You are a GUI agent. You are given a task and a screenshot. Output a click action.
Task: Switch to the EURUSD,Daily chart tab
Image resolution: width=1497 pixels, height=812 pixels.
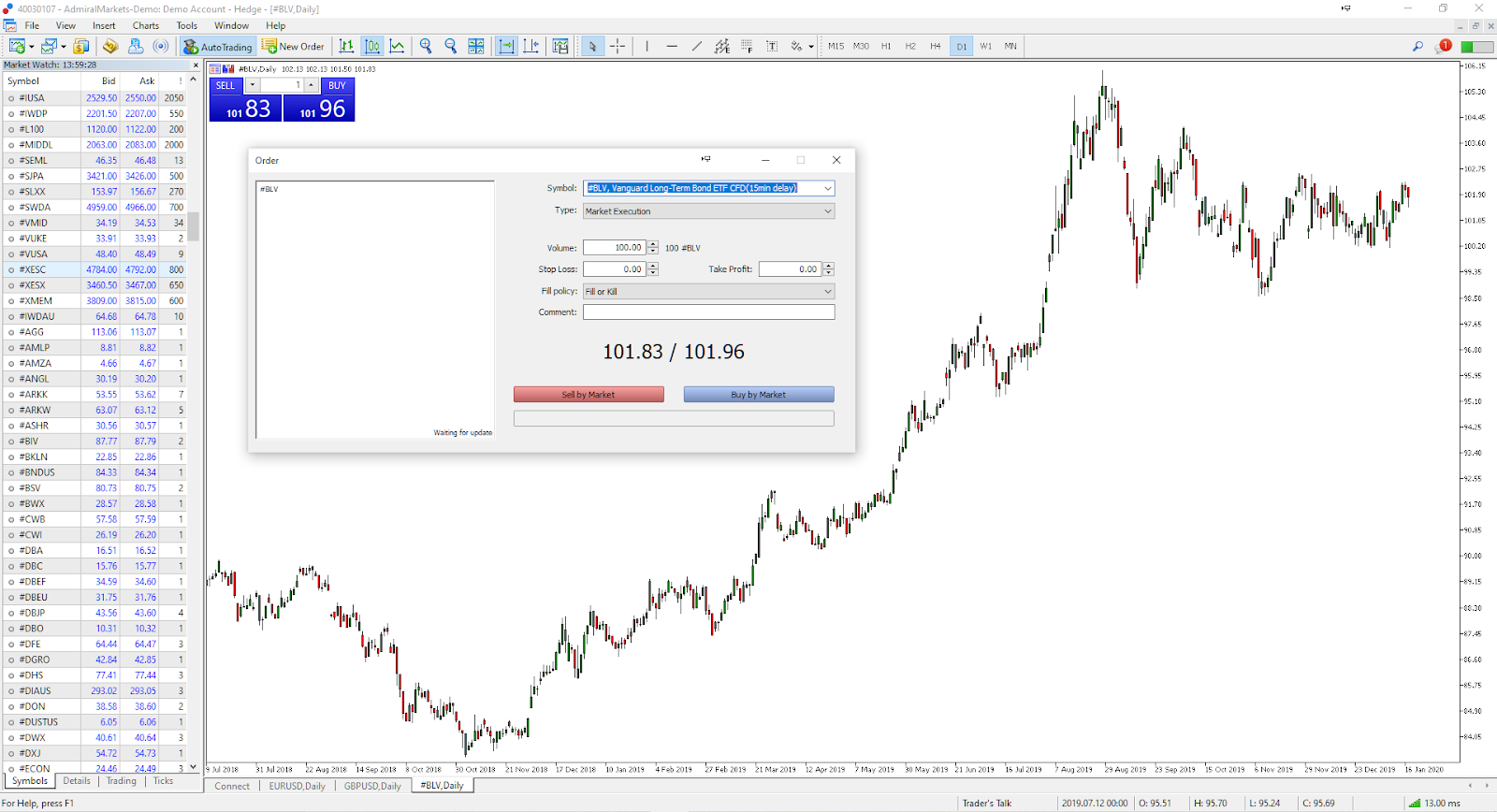(x=298, y=786)
